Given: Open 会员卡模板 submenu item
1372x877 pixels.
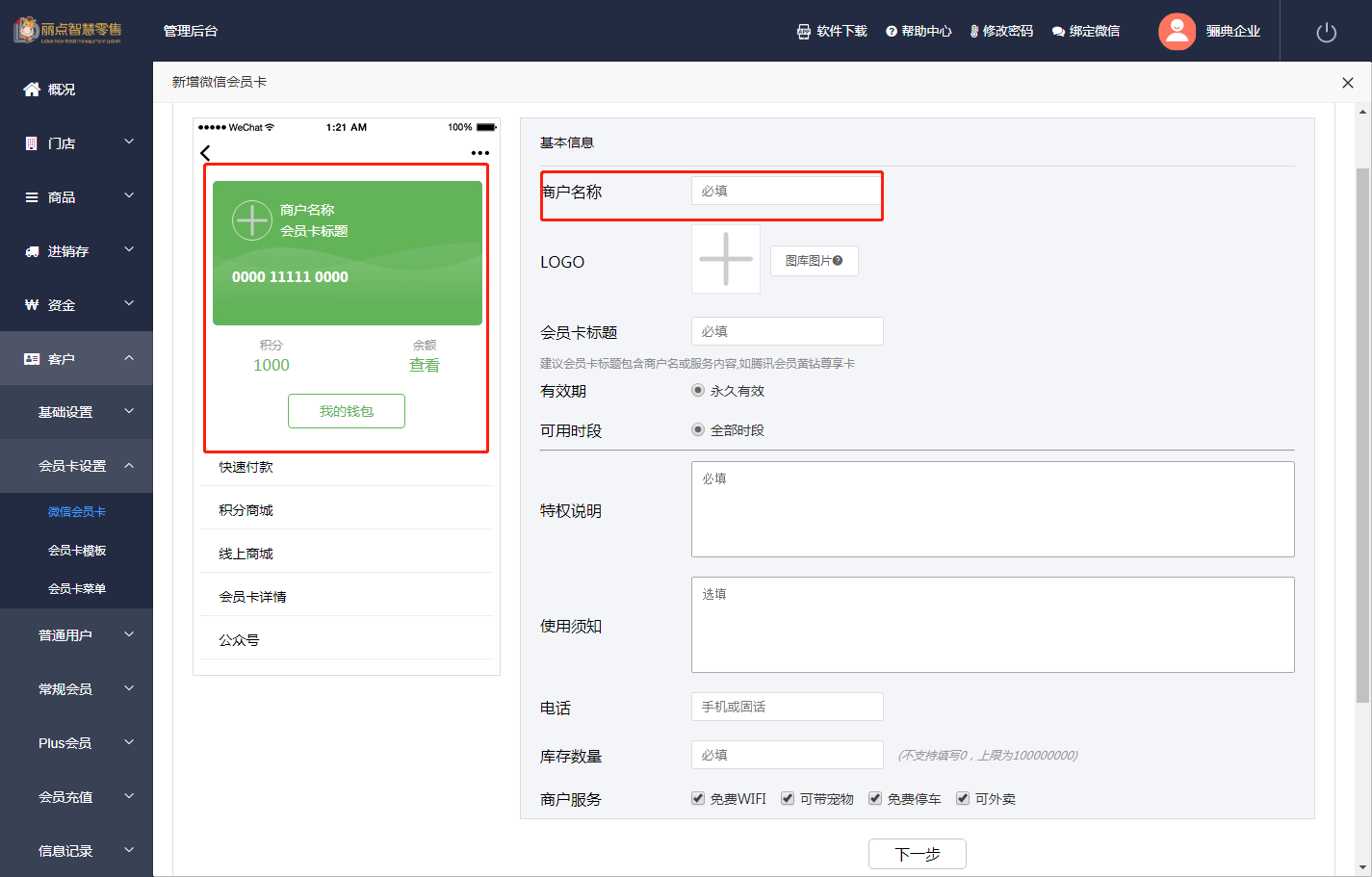Looking at the screenshot, I should 77,551.
